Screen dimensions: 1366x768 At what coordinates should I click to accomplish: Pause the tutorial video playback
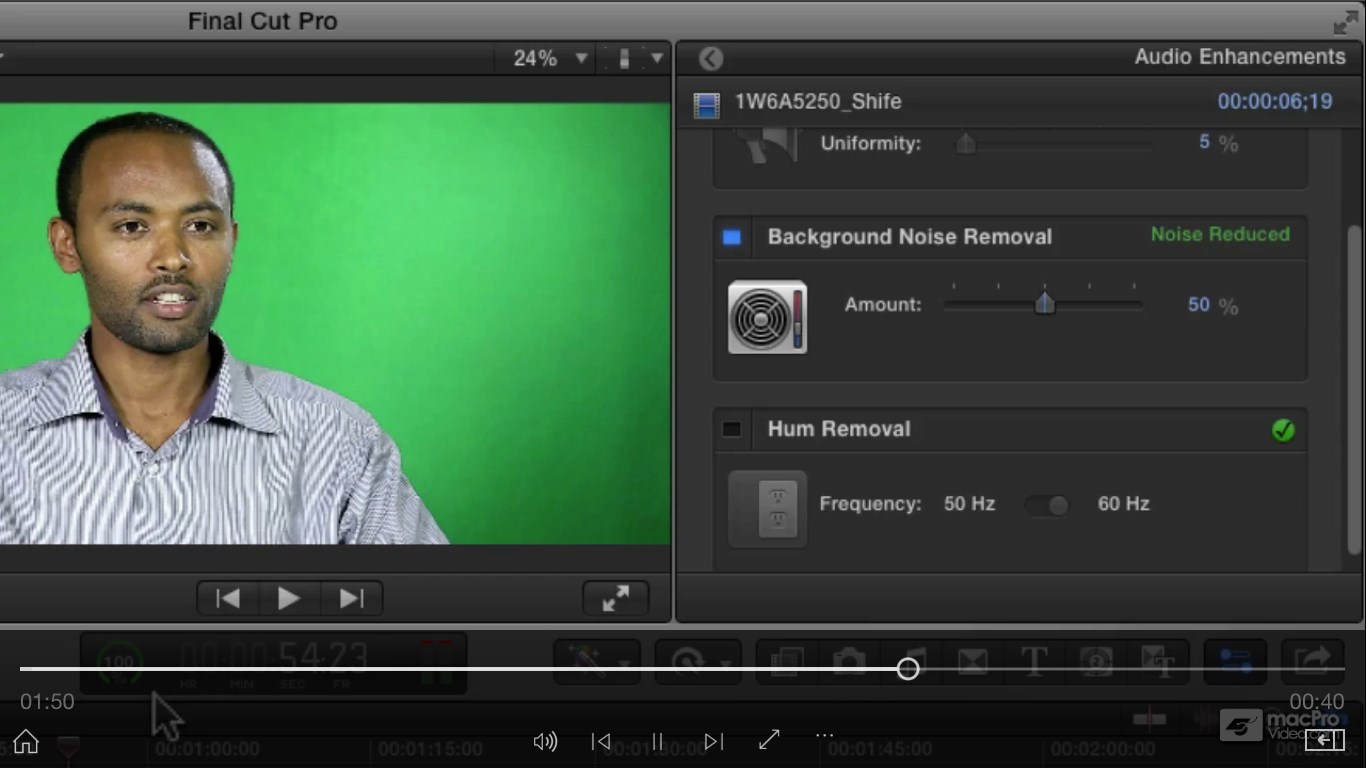pos(657,741)
